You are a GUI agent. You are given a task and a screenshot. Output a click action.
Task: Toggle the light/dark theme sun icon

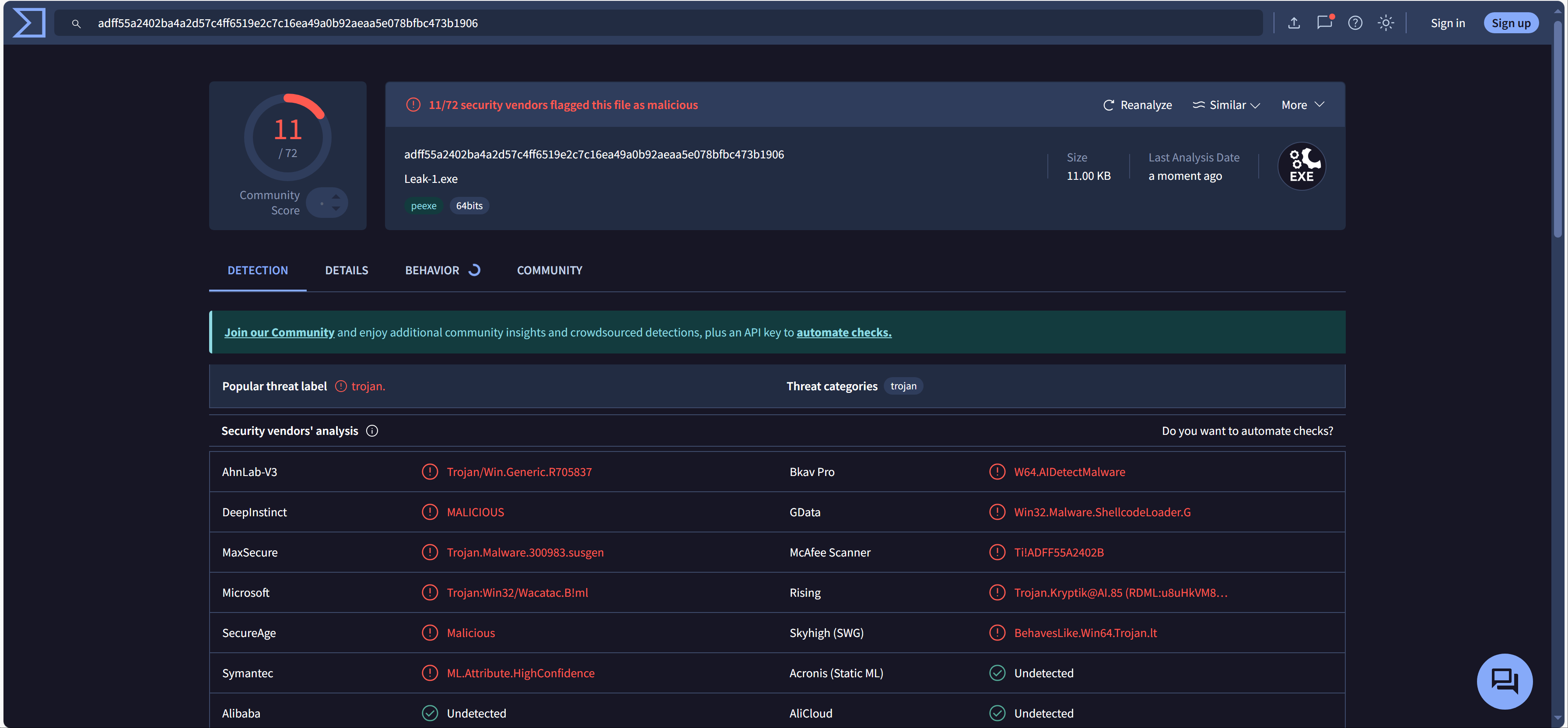click(1386, 23)
